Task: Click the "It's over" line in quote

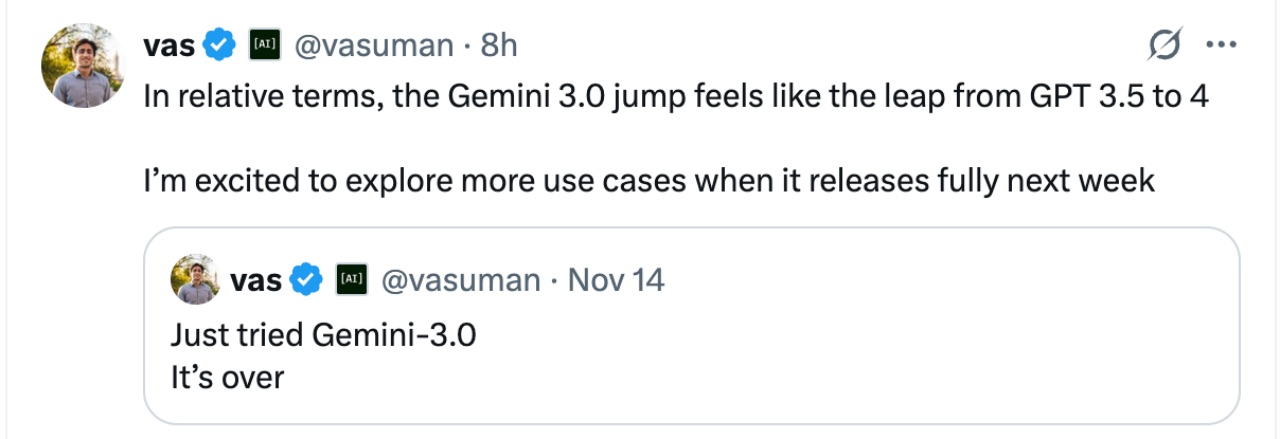Action: pyautogui.click(x=227, y=378)
